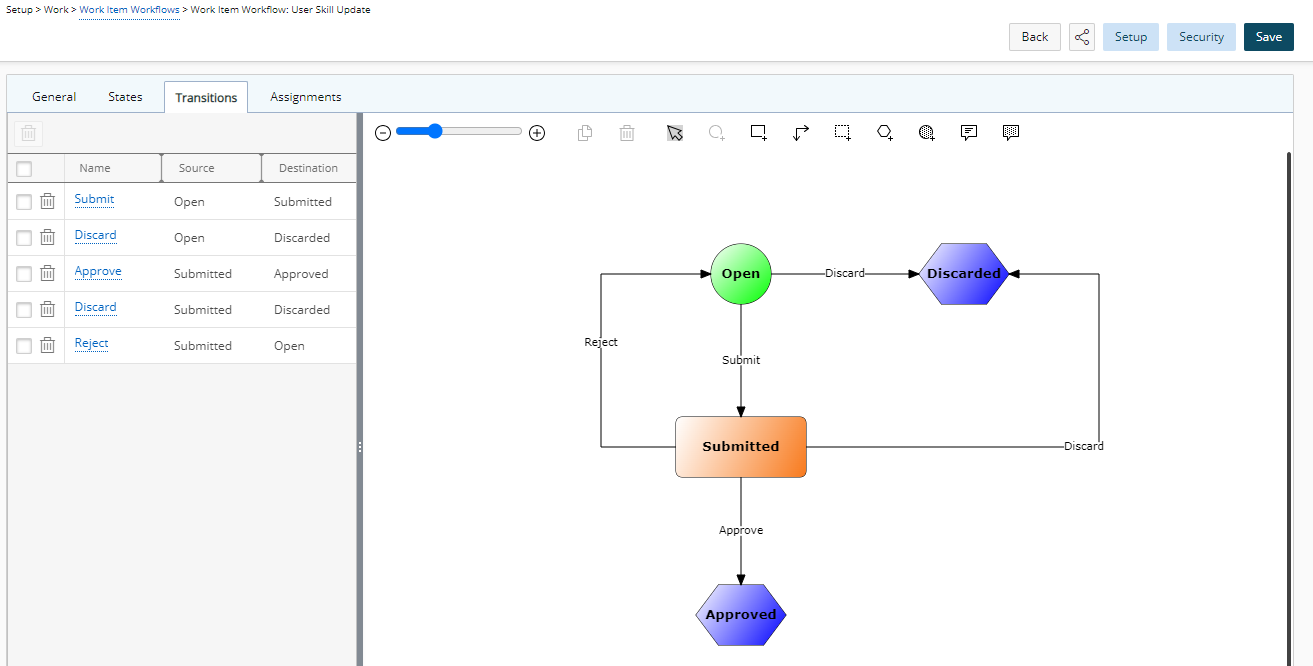Select the add hexagon state tool
This screenshot has height=666, width=1313.
pos(885,133)
